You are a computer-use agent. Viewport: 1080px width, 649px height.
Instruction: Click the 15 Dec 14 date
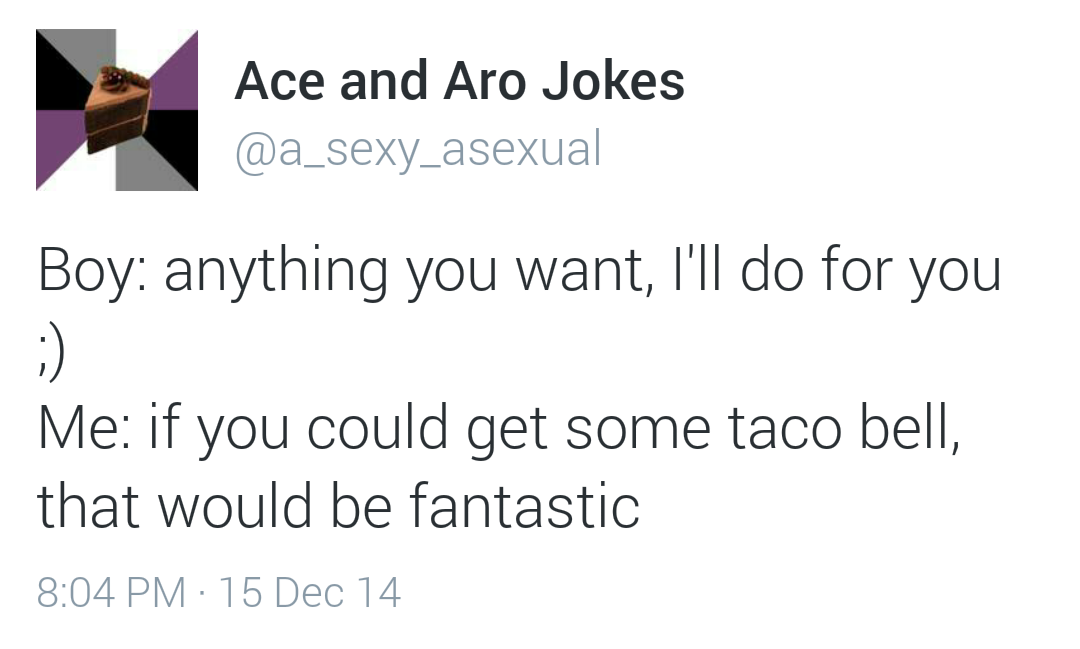click(x=310, y=593)
